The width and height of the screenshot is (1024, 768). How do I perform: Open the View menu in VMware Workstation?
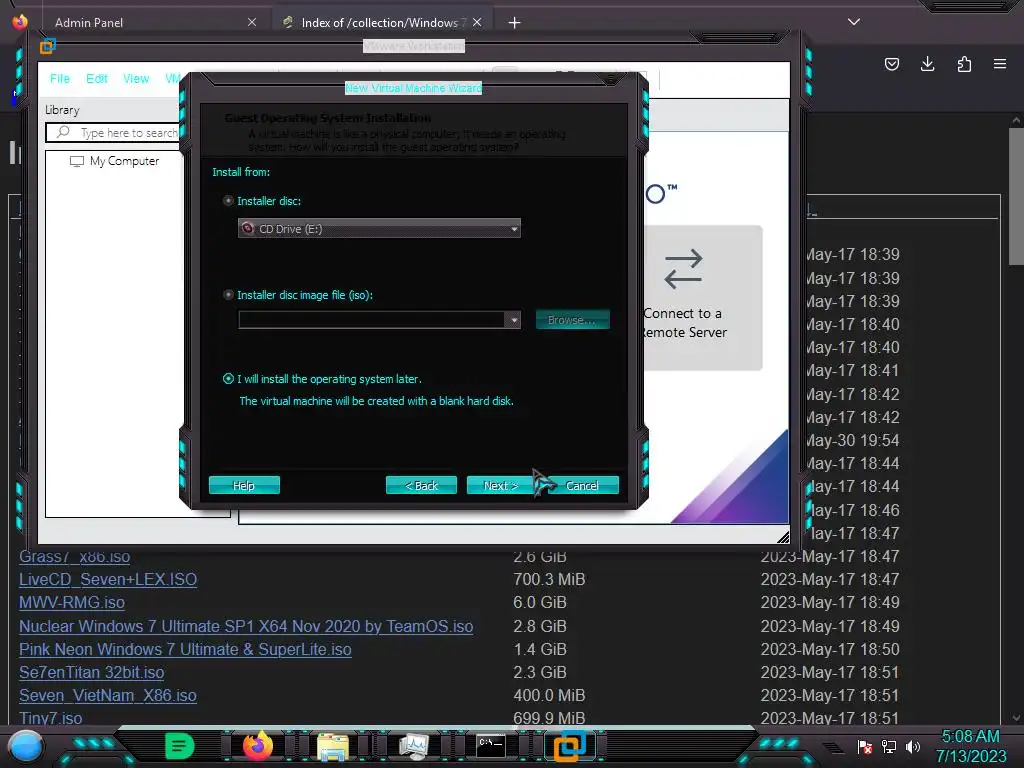(x=136, y=78)
